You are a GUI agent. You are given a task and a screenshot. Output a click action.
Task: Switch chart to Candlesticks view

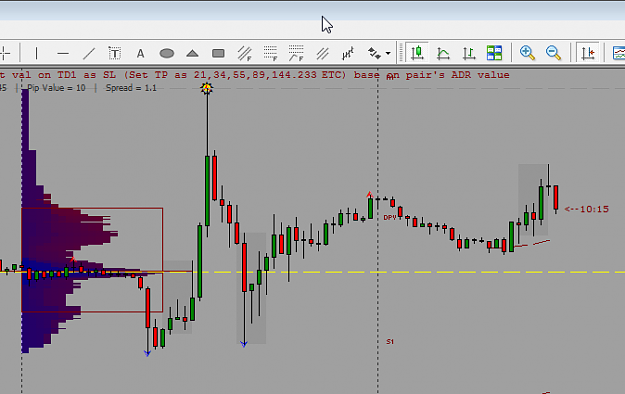[x=417, y=53]
